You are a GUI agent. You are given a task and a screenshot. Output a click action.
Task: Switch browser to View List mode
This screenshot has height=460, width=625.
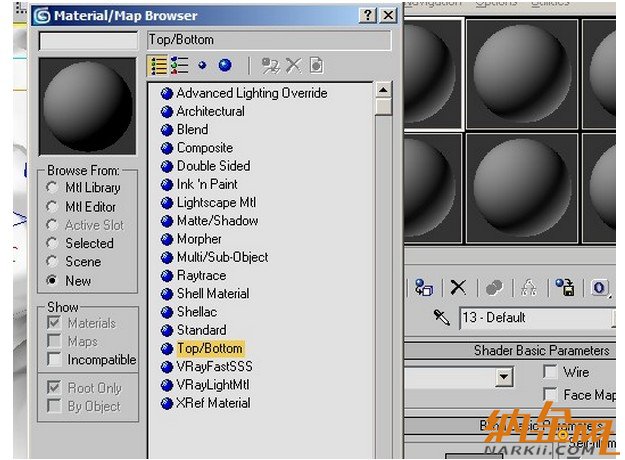(158, 66)
